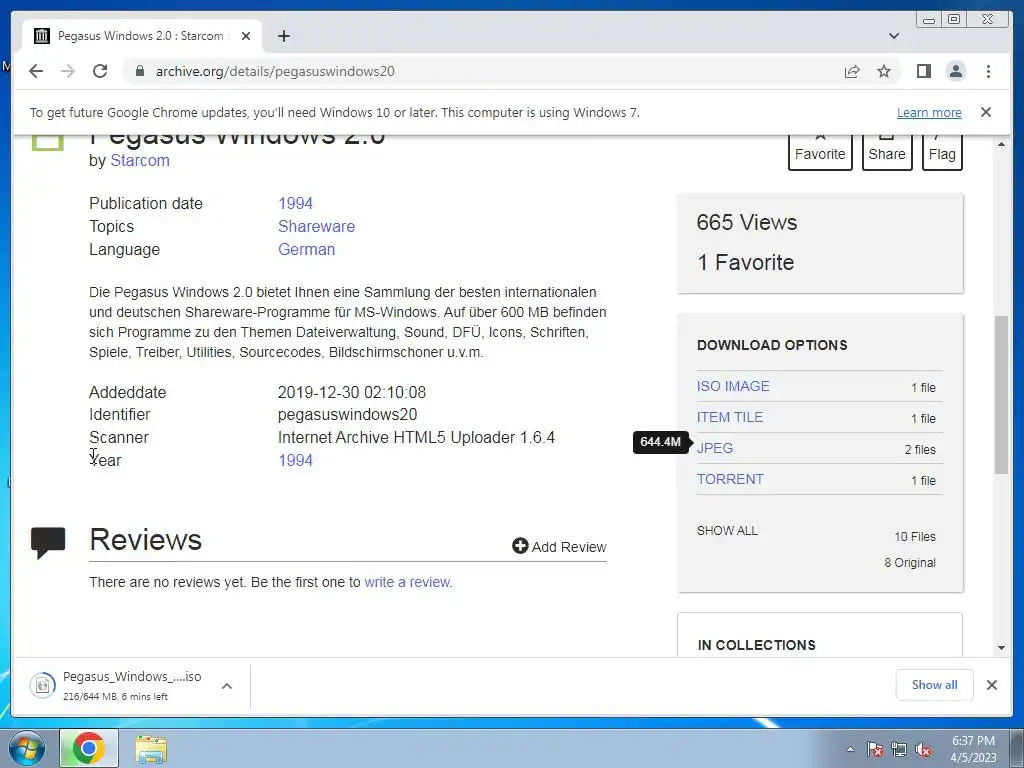Close the downloads shelf
This screenshot has width=1024, height=768.
[991, 684]
